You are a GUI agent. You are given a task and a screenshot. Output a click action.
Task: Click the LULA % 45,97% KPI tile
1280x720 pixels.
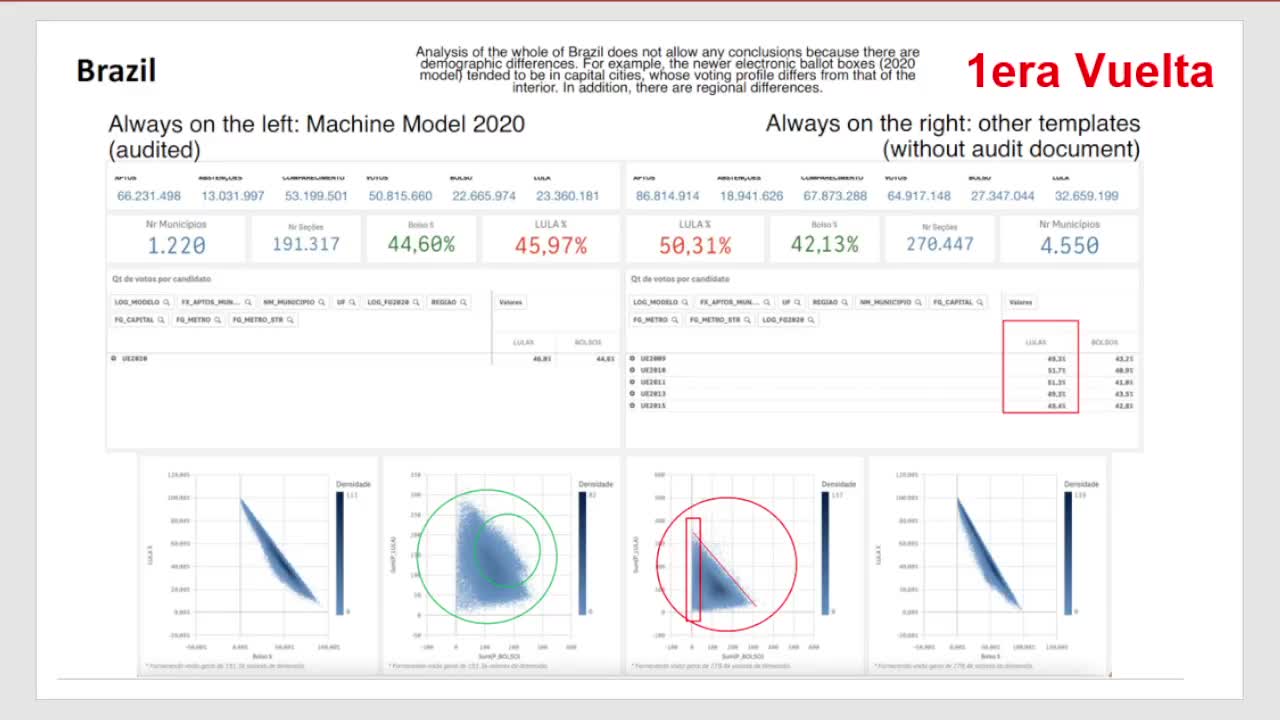pyautogui.click(x=551, y=239)
